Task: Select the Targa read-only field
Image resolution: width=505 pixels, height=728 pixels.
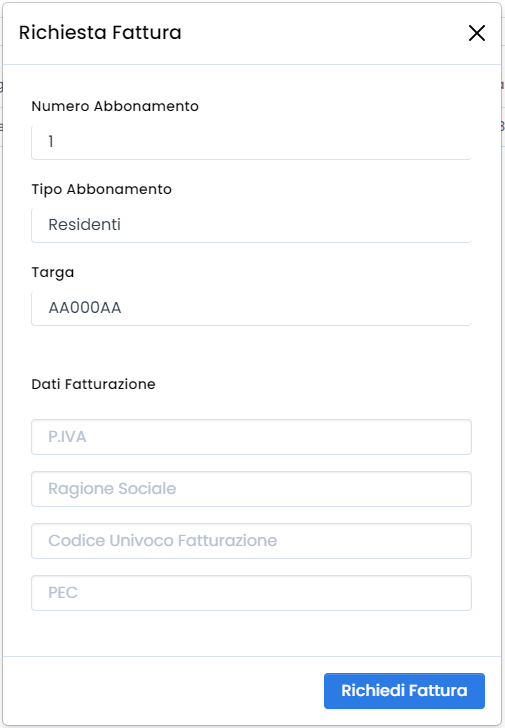Action: 252,308
